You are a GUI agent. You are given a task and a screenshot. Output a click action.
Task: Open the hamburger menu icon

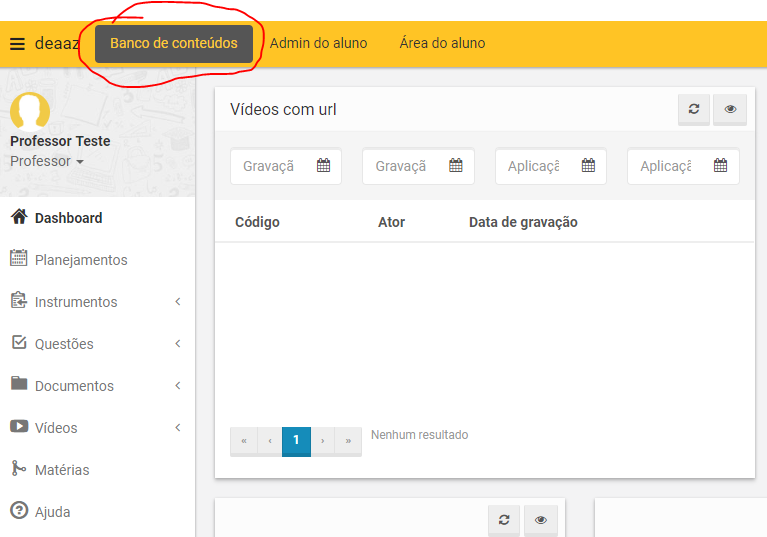point(17,44)
